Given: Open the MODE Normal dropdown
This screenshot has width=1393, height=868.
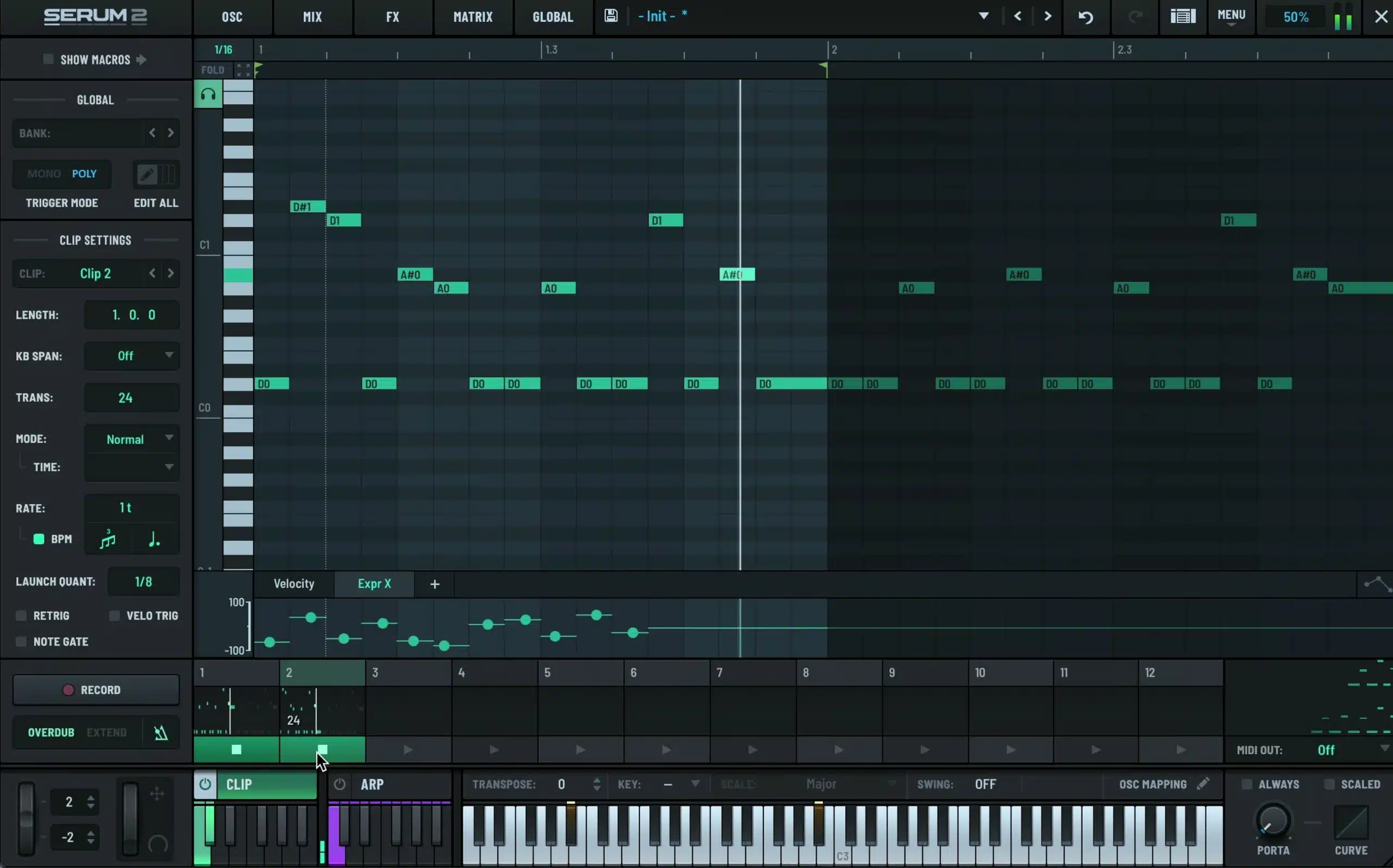Looking at the screenshot, I should click(x=132, y=439).
